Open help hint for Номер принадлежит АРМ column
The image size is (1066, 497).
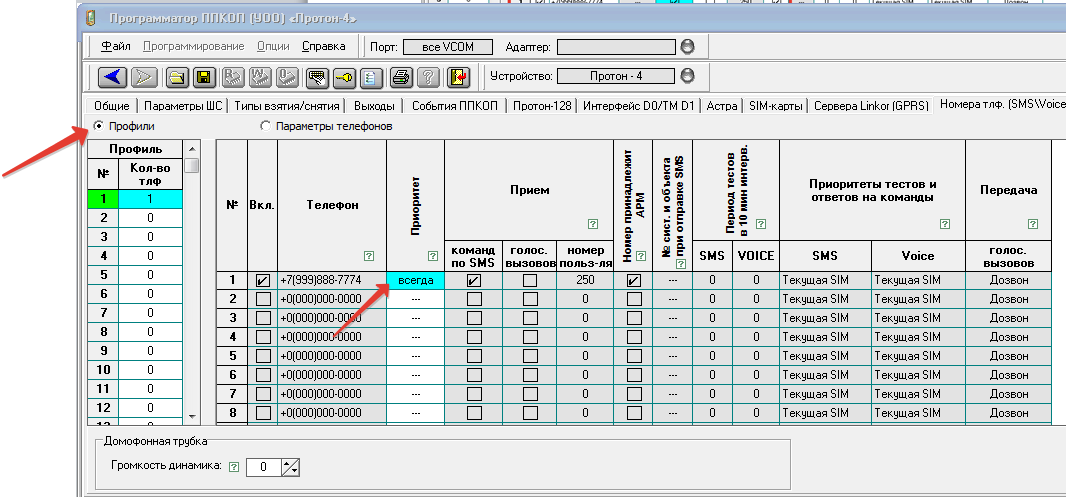coord(640,256)
